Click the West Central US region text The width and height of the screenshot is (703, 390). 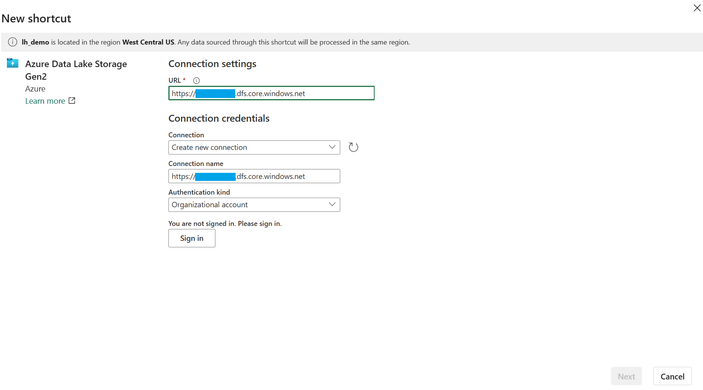tap(148, 42)
